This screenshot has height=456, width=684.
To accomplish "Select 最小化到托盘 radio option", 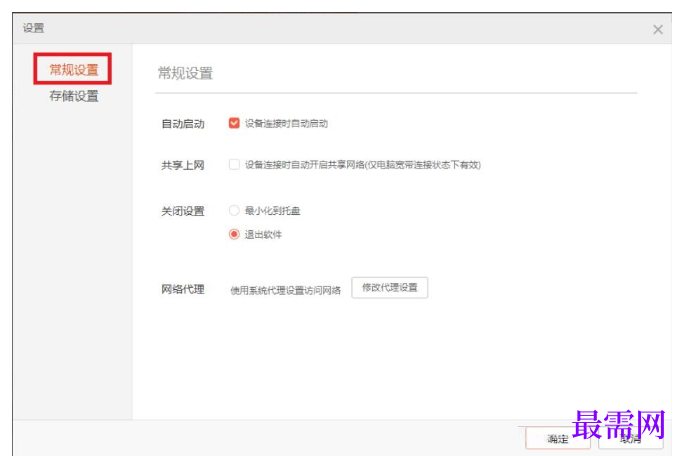I will point(234,210).
